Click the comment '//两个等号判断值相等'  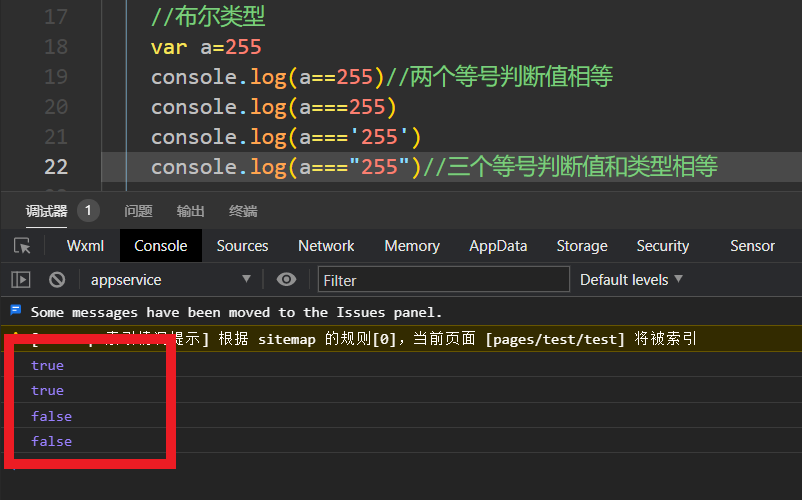[499, 77]
